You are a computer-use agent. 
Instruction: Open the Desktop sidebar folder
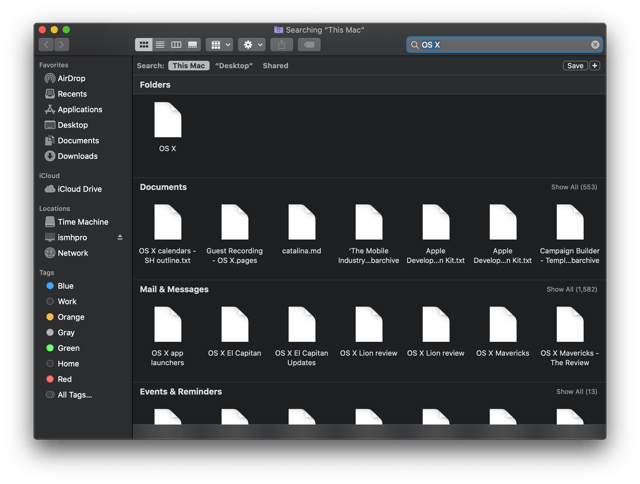[x=67, y=125]
